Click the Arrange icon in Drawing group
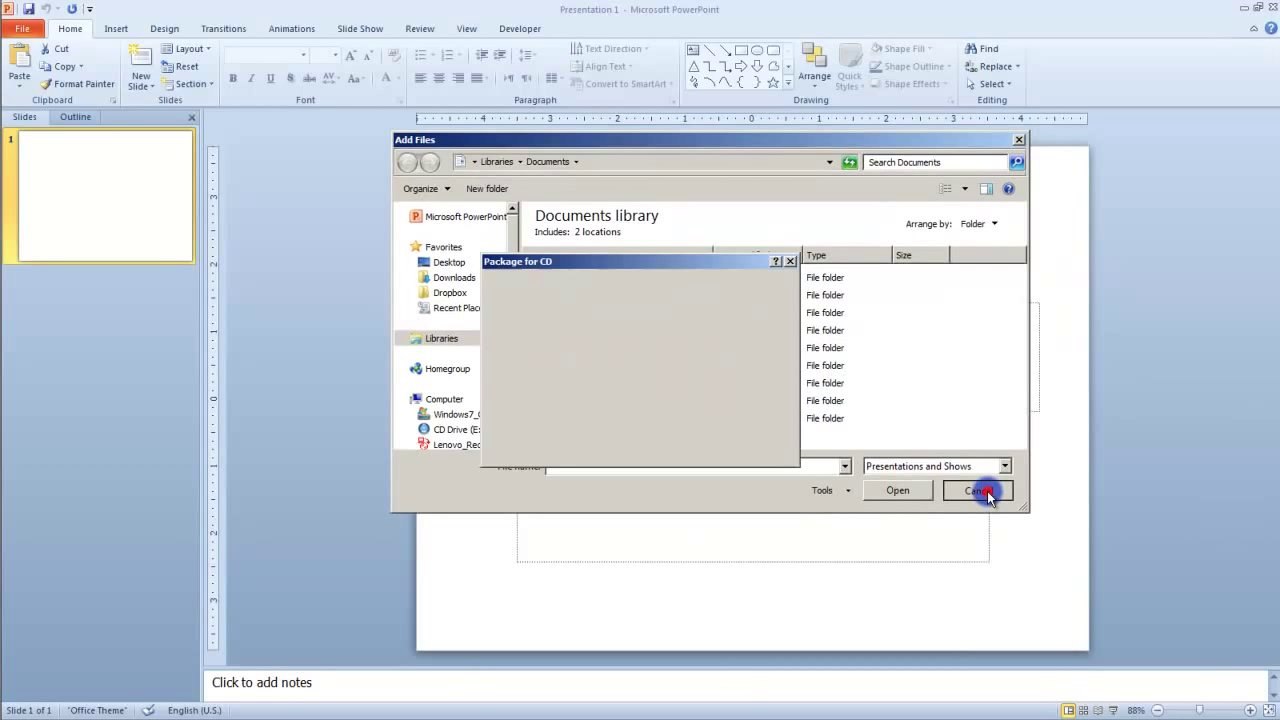The height and width of the screenshot is (720, 1280). pos(814,57)
